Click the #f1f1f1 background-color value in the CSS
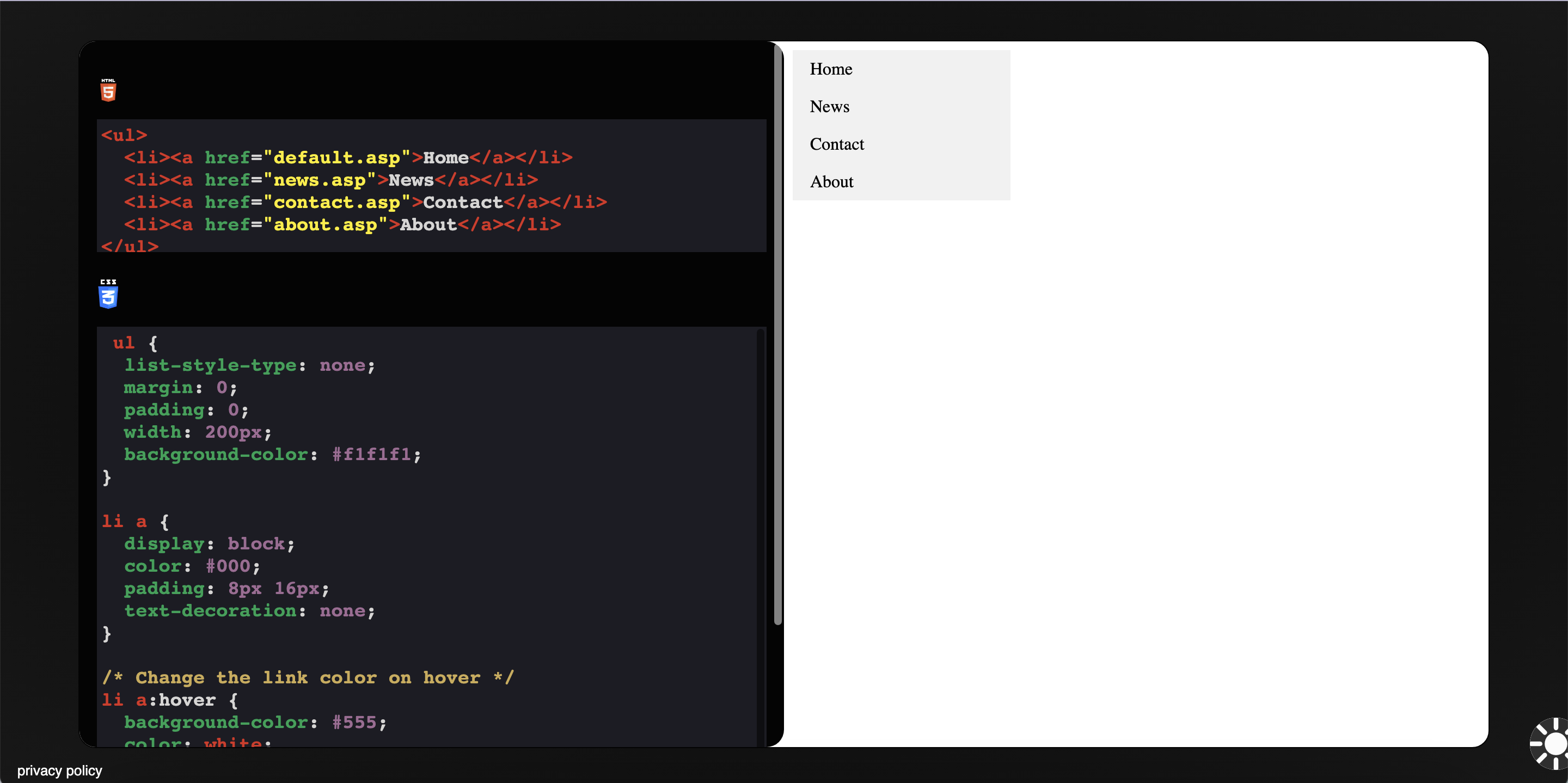The height and width of the screenshot is (783, 1568). [371, 454]
